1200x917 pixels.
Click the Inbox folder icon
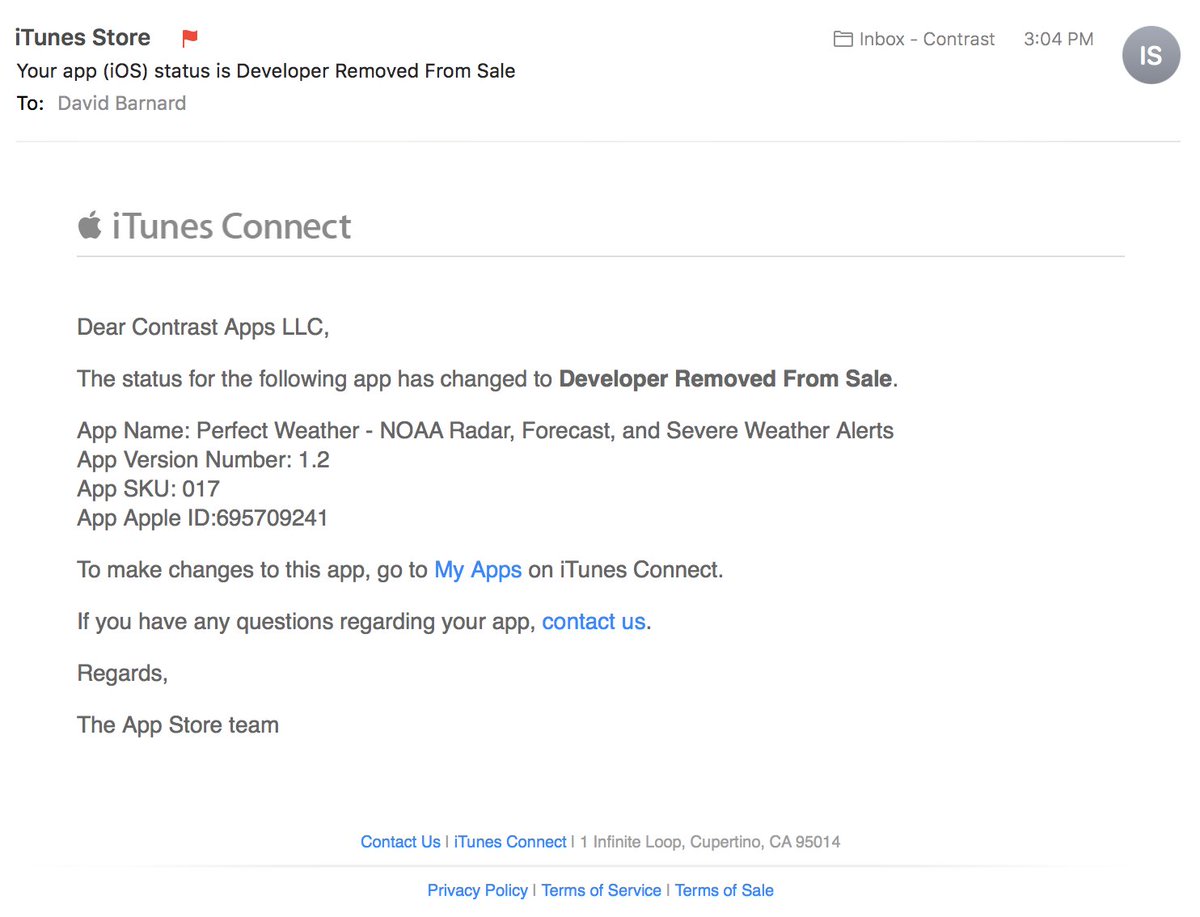click(843, 39)
